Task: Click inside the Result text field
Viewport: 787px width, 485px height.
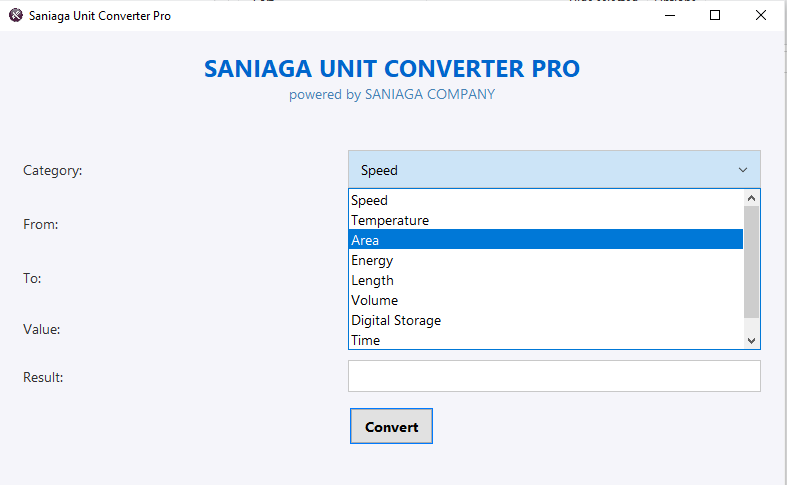Action: pyautogui.click(x=554, y=376)
